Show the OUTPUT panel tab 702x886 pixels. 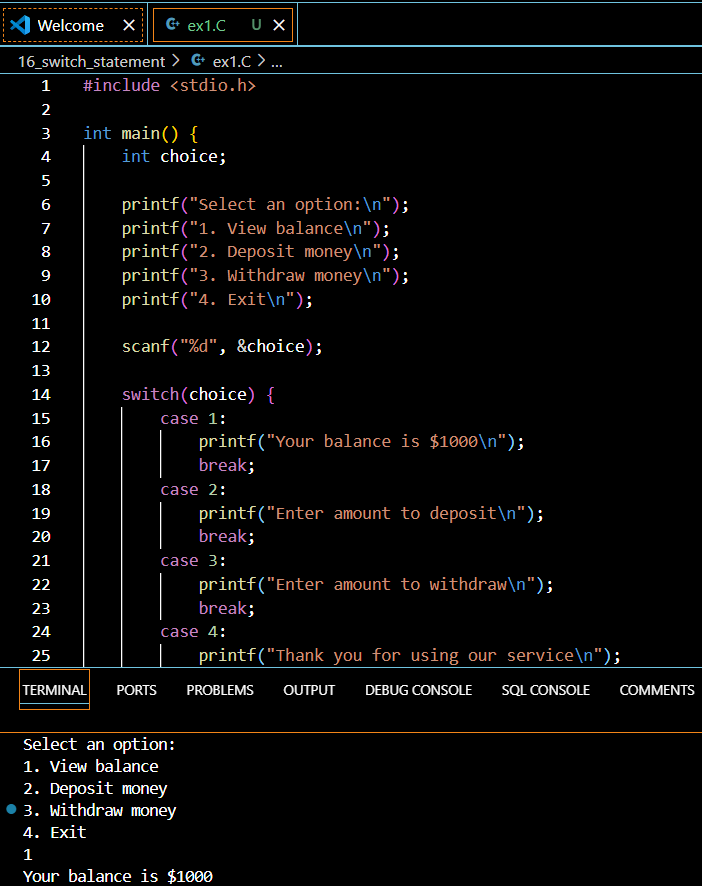[x=309, y=690]
